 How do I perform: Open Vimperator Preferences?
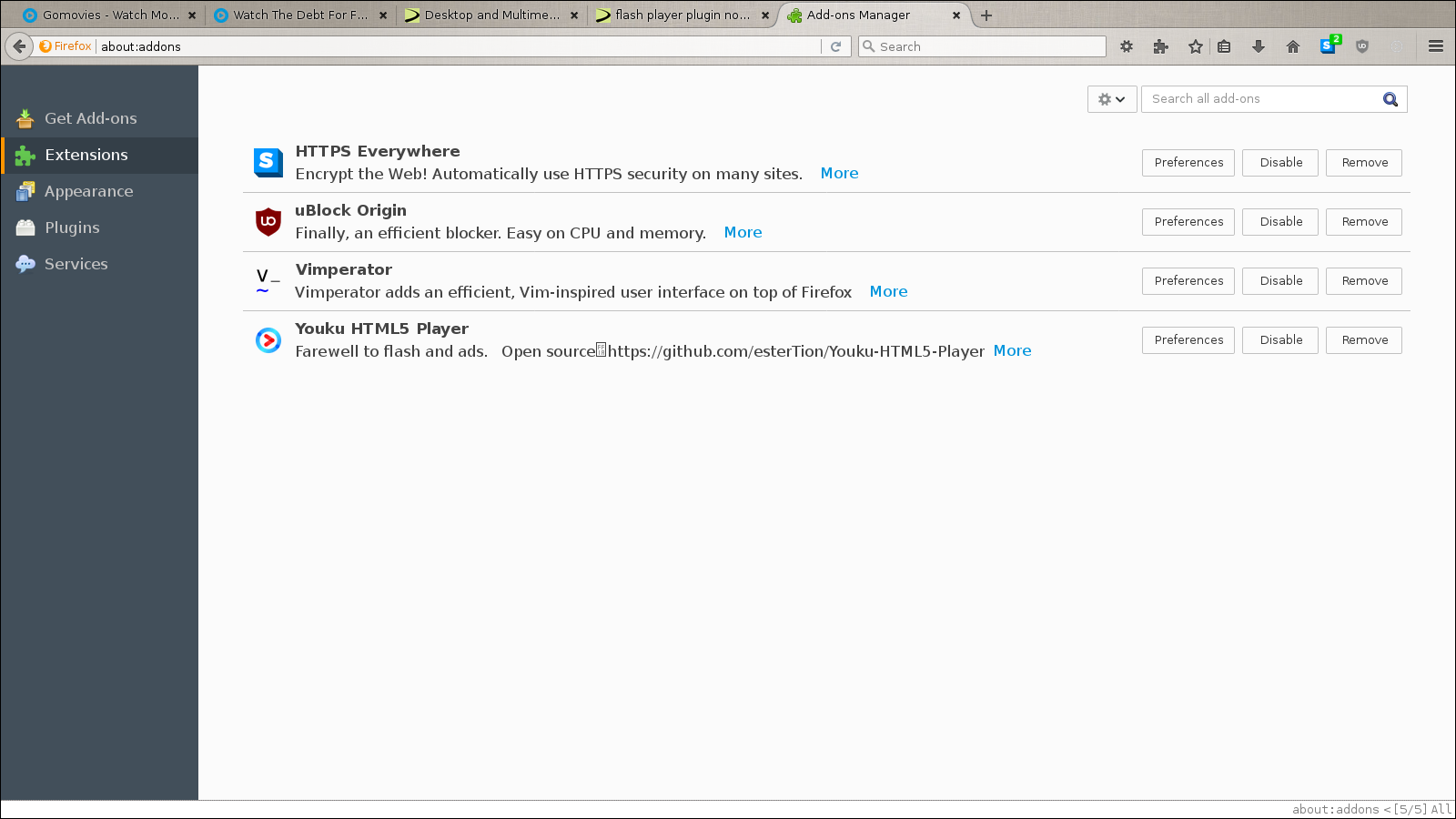coord(1188,281)
